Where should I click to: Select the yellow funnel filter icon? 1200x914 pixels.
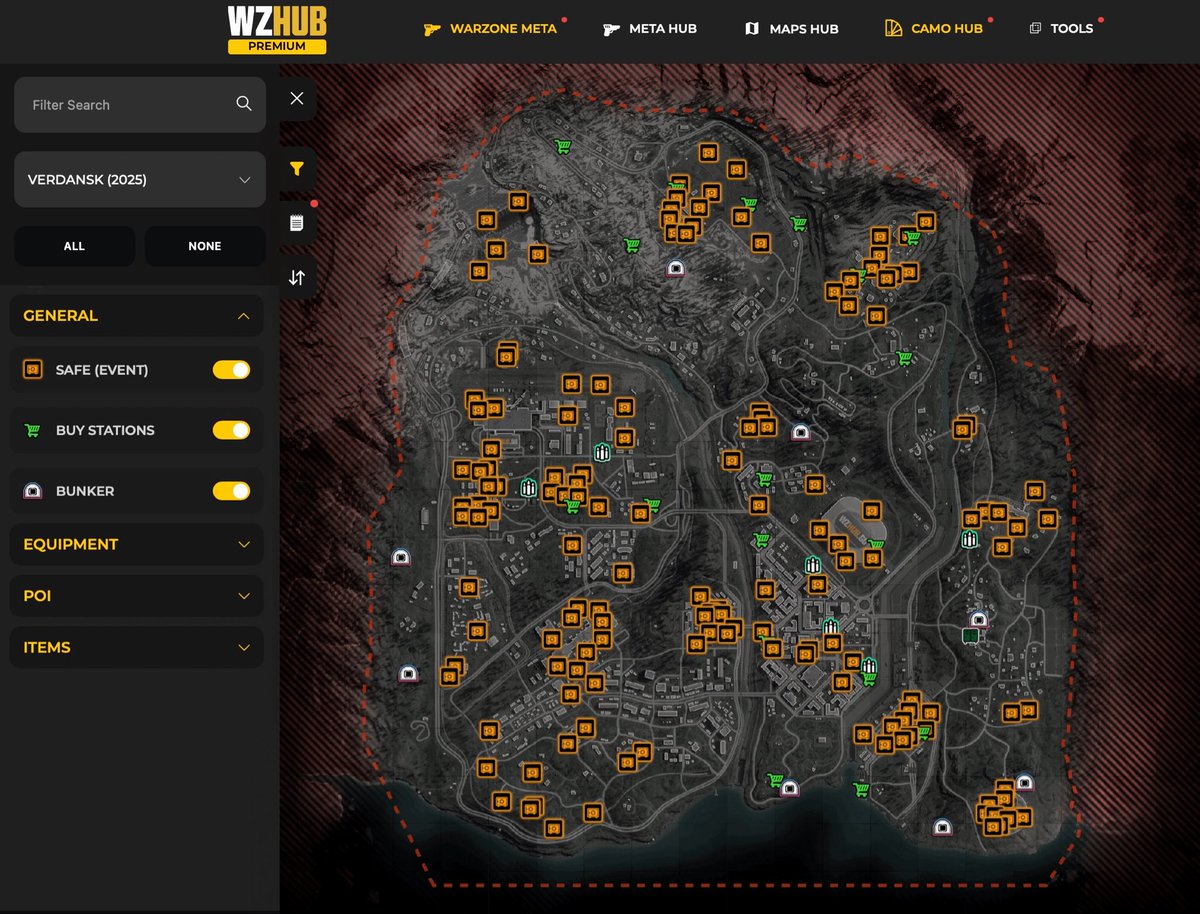(297, 169)
